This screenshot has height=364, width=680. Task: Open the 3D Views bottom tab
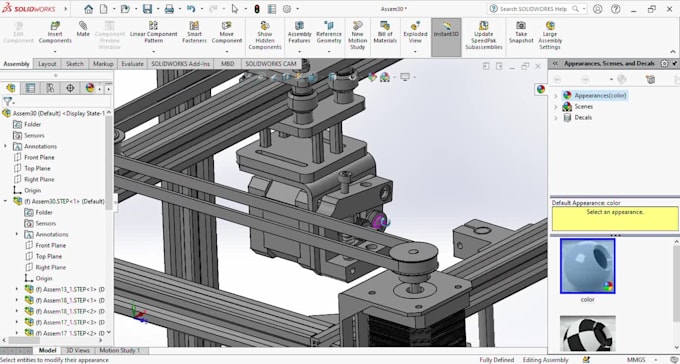pyautogui.click(x=78, y=351)
